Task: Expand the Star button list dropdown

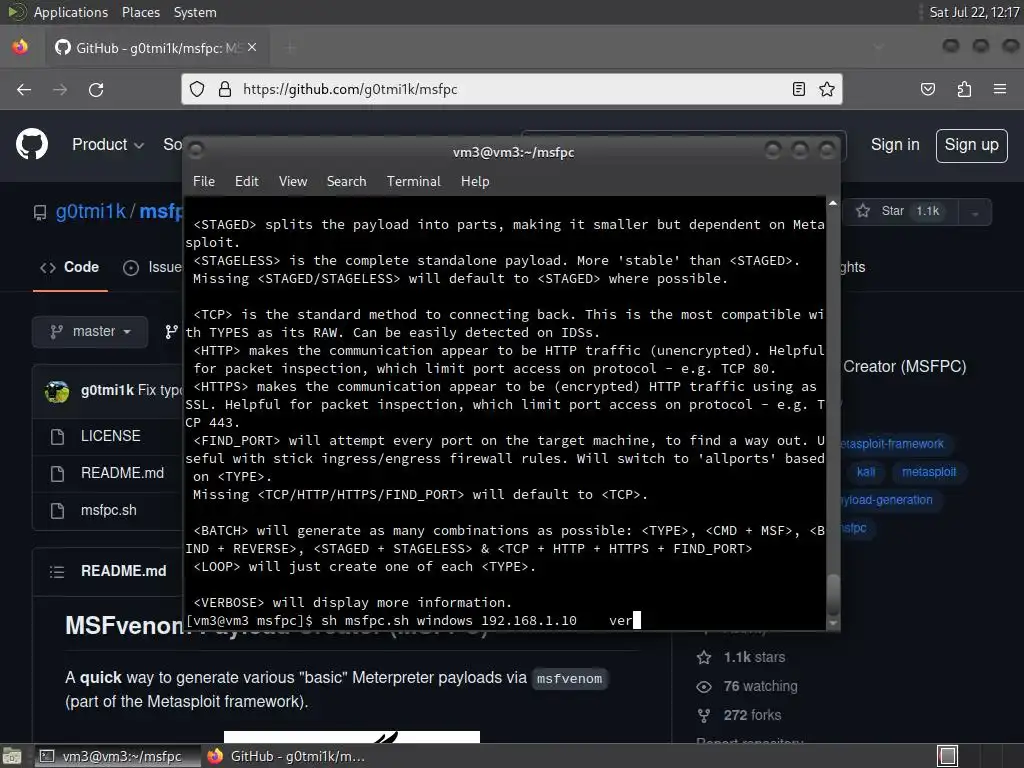Action: click(x=975, y=212)
